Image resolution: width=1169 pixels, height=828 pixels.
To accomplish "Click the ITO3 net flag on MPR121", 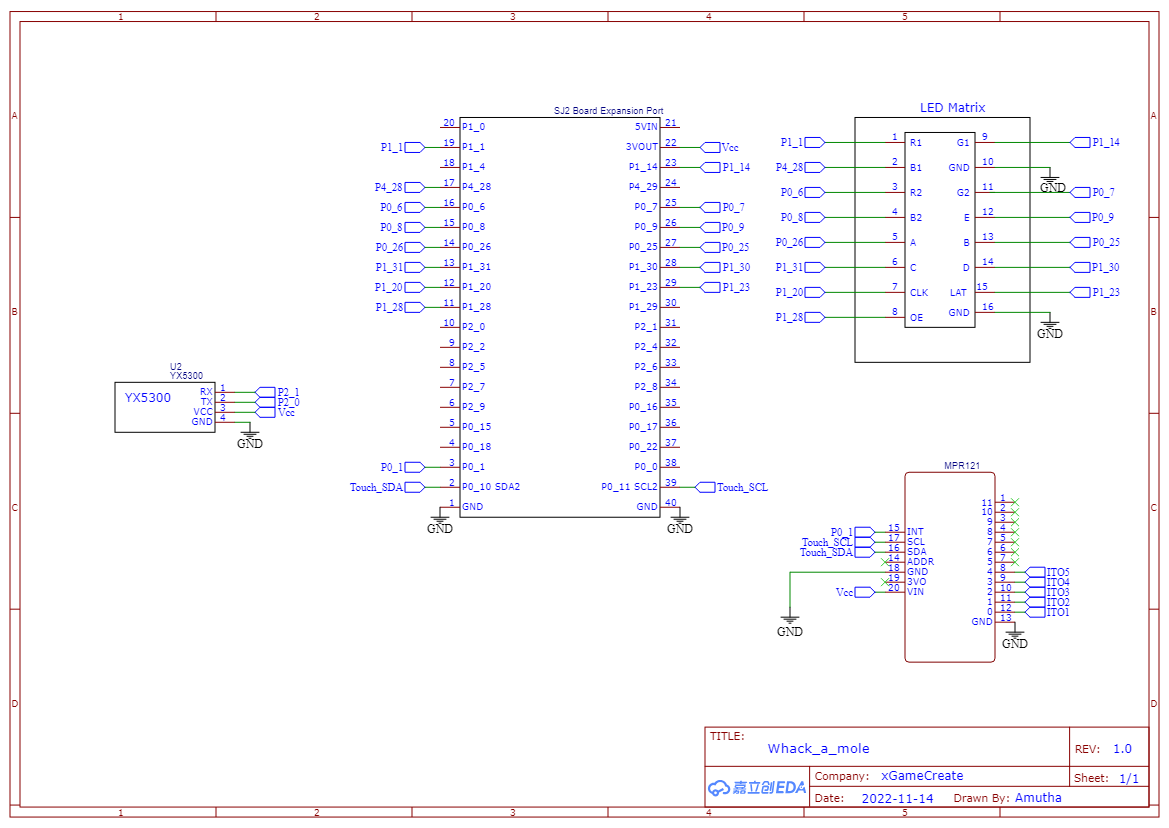I will point(1047,592).
